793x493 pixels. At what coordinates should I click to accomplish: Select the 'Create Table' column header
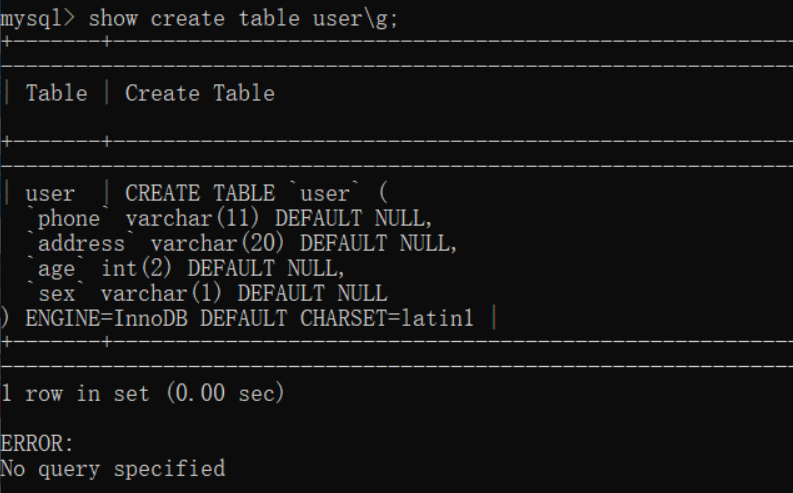[199, 93]
